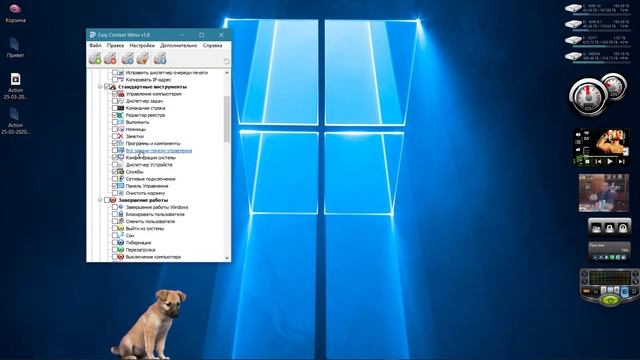
Task: Click the blue icon beside Гибернация
Action: point(120,242)
